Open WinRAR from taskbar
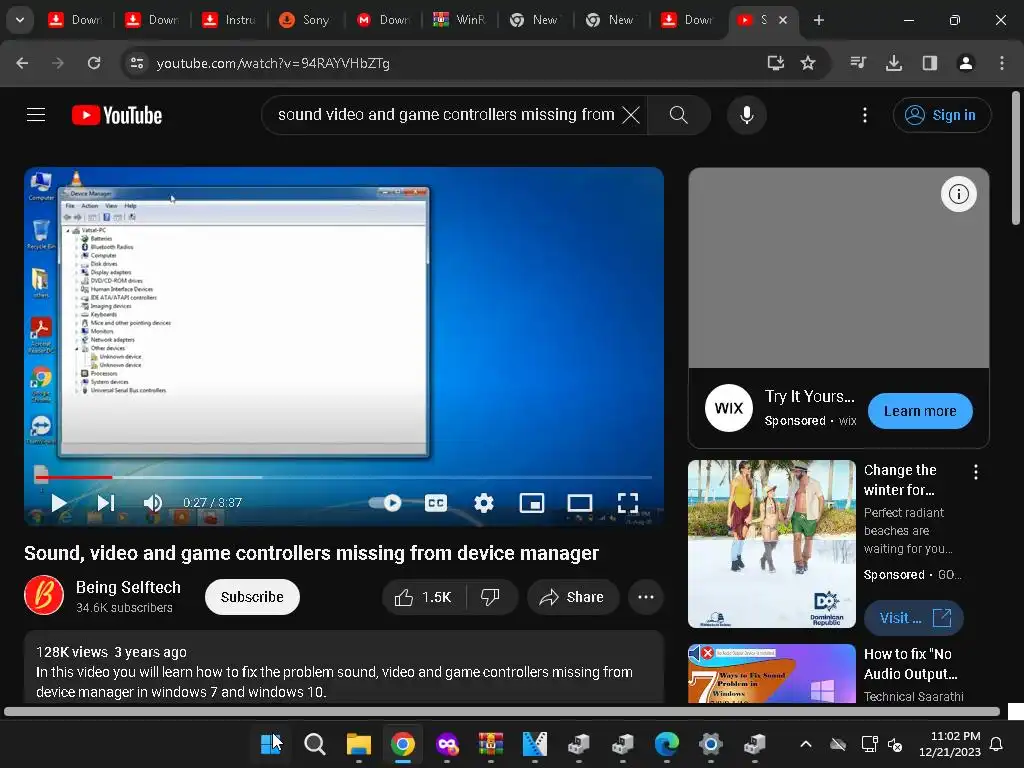Screen dimensions: 1024x768 coord(490,744)
